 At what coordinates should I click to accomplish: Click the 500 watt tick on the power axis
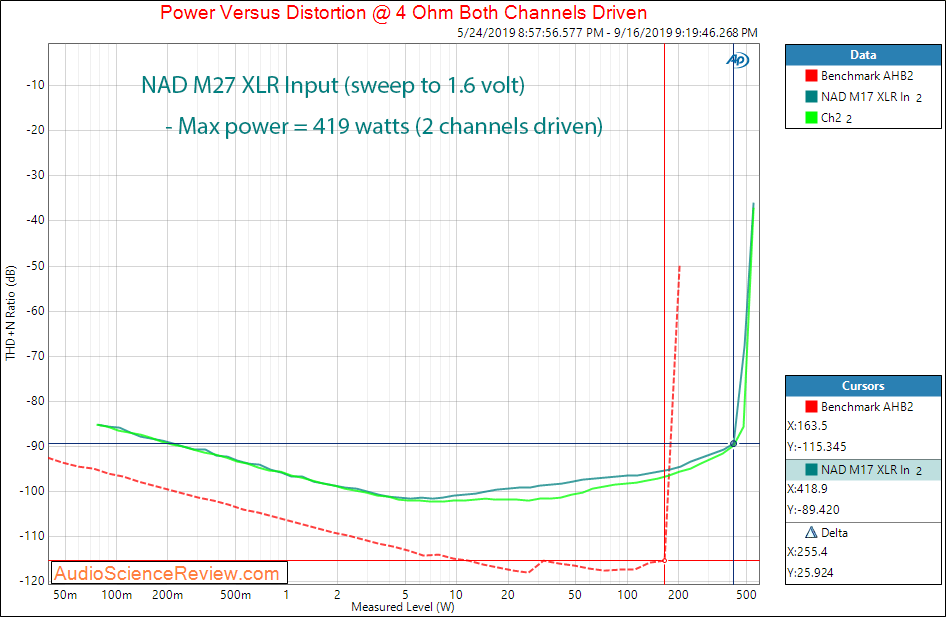click(746, 595)
